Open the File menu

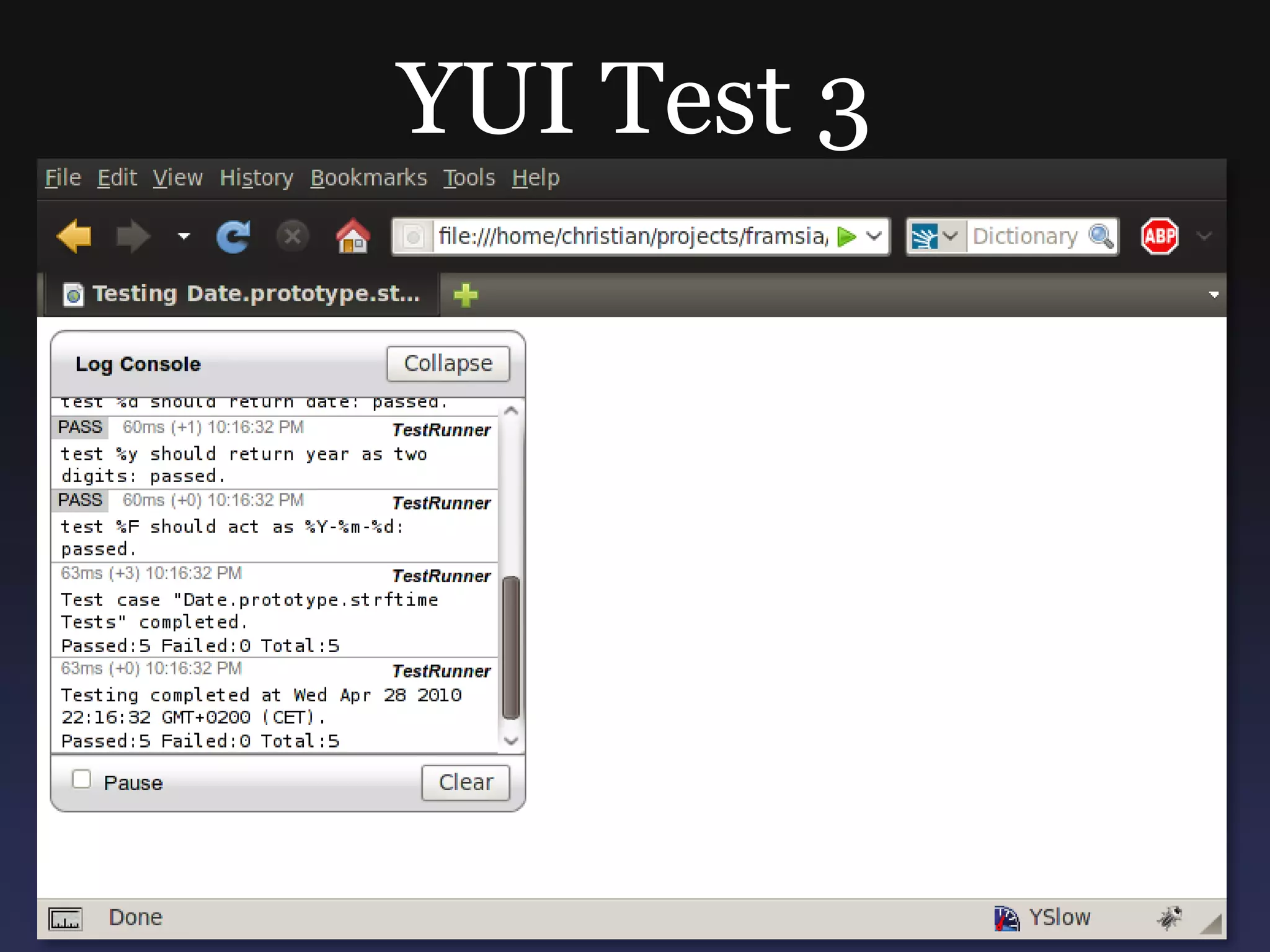click(x=63, y=178)
